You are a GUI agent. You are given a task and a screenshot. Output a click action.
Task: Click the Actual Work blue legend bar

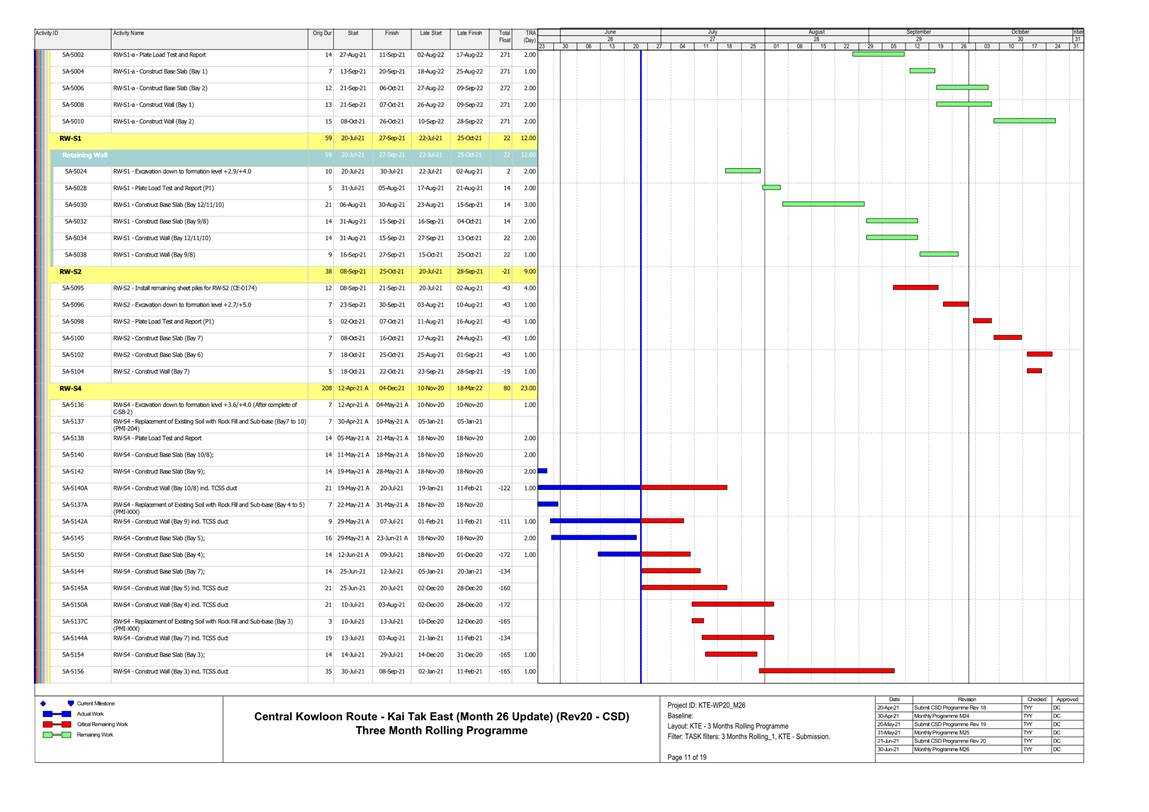click(x=54, y=713)
